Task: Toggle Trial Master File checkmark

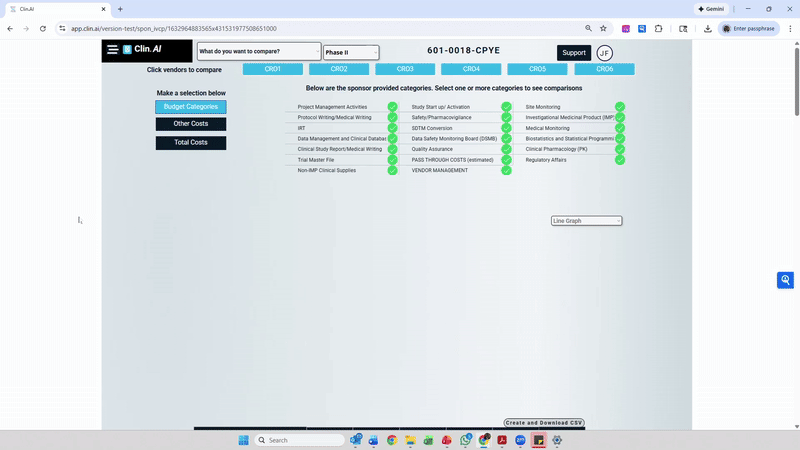Action: pyautogui.click(x=392, y=160)
